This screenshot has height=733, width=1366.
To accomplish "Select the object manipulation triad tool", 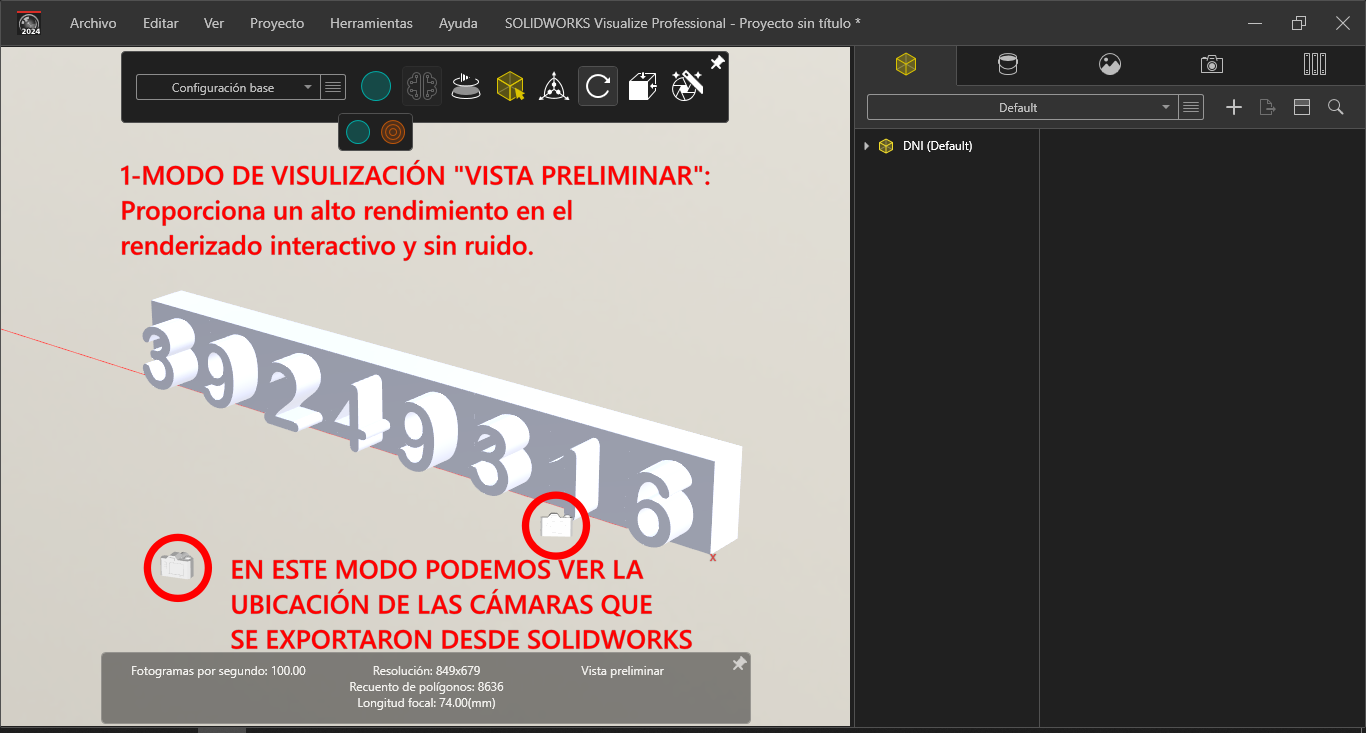I will pyautogui.click(x=554, y=87).
